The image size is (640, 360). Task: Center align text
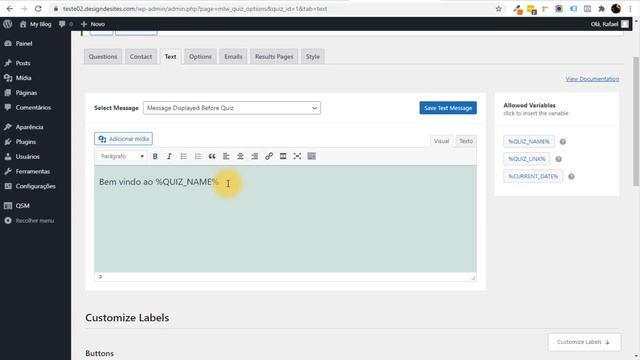(x=240, y=156)
